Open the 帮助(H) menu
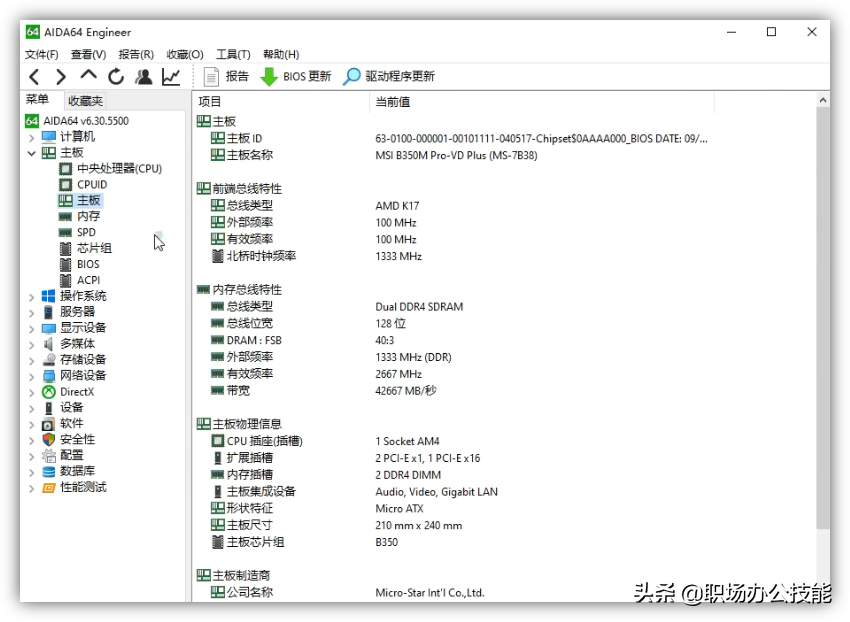The image size is (850, 622). pyautogui.click(x=281, y=55)
